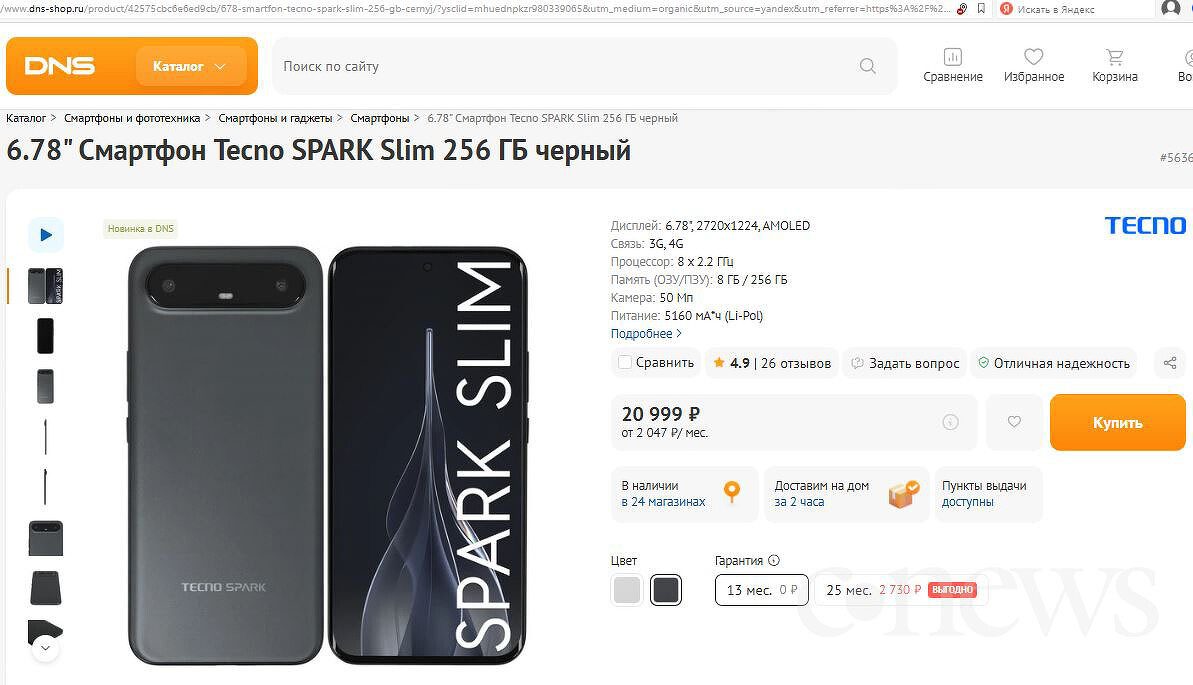
Task: Open Избранное favorites heart in header
Action: coord(1034,66)
